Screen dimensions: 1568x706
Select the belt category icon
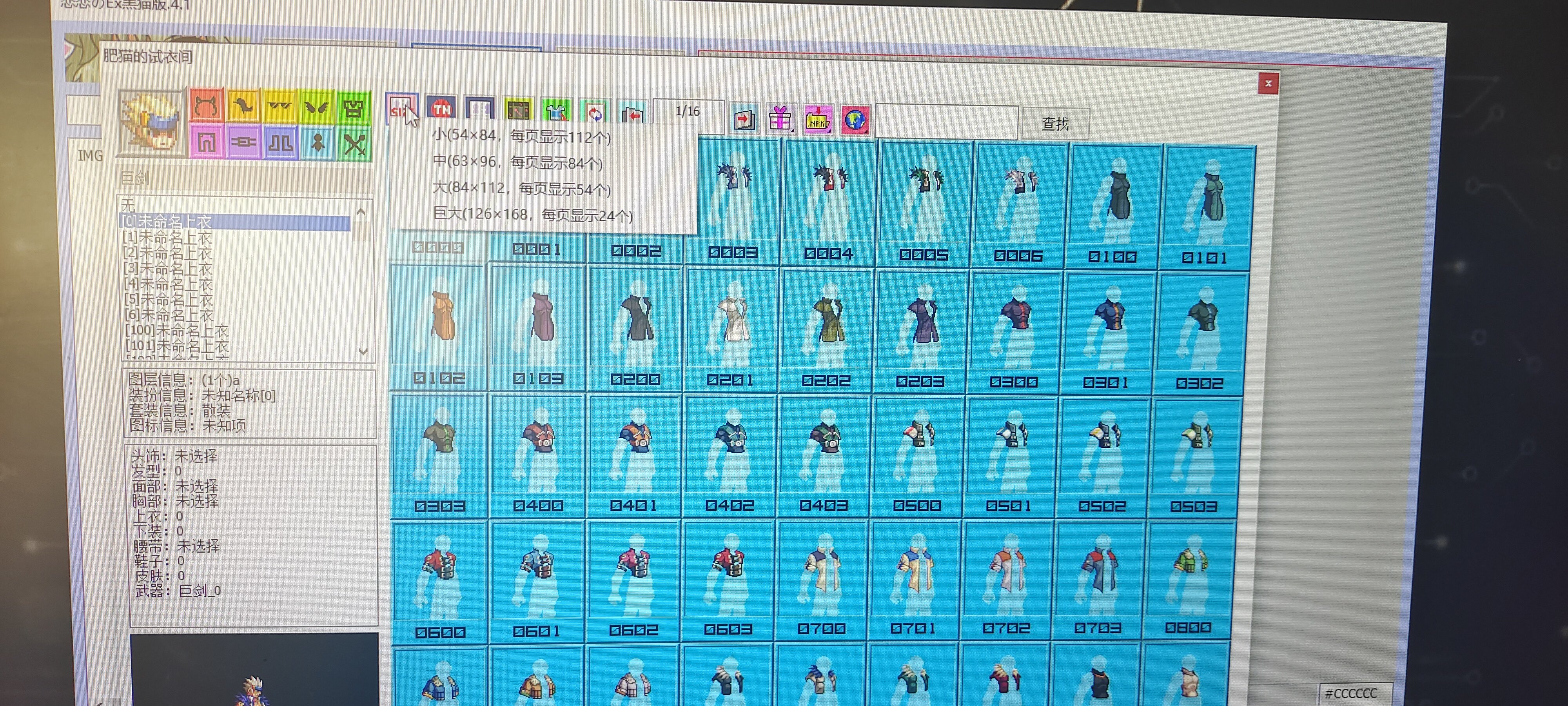click(x=243, y=143)
